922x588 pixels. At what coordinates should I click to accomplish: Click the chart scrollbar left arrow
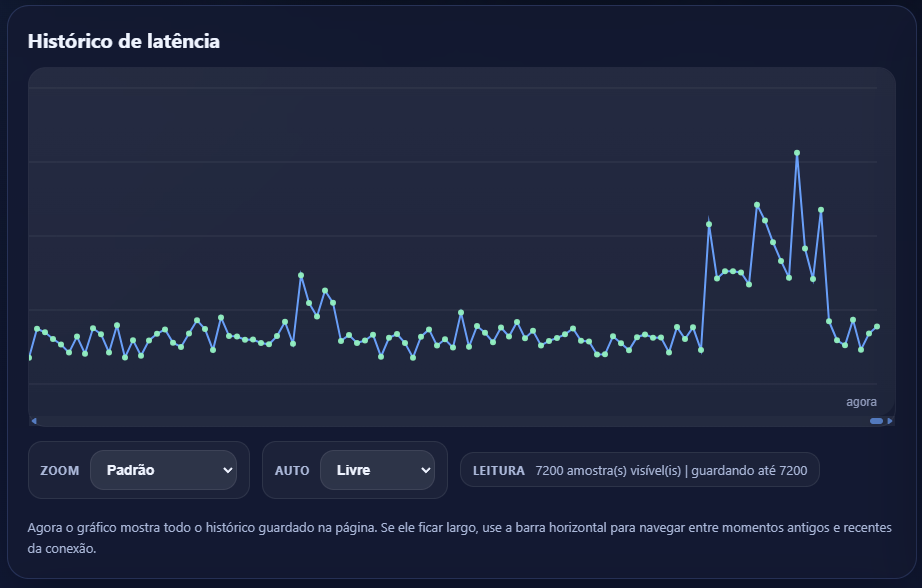[34, 421]
